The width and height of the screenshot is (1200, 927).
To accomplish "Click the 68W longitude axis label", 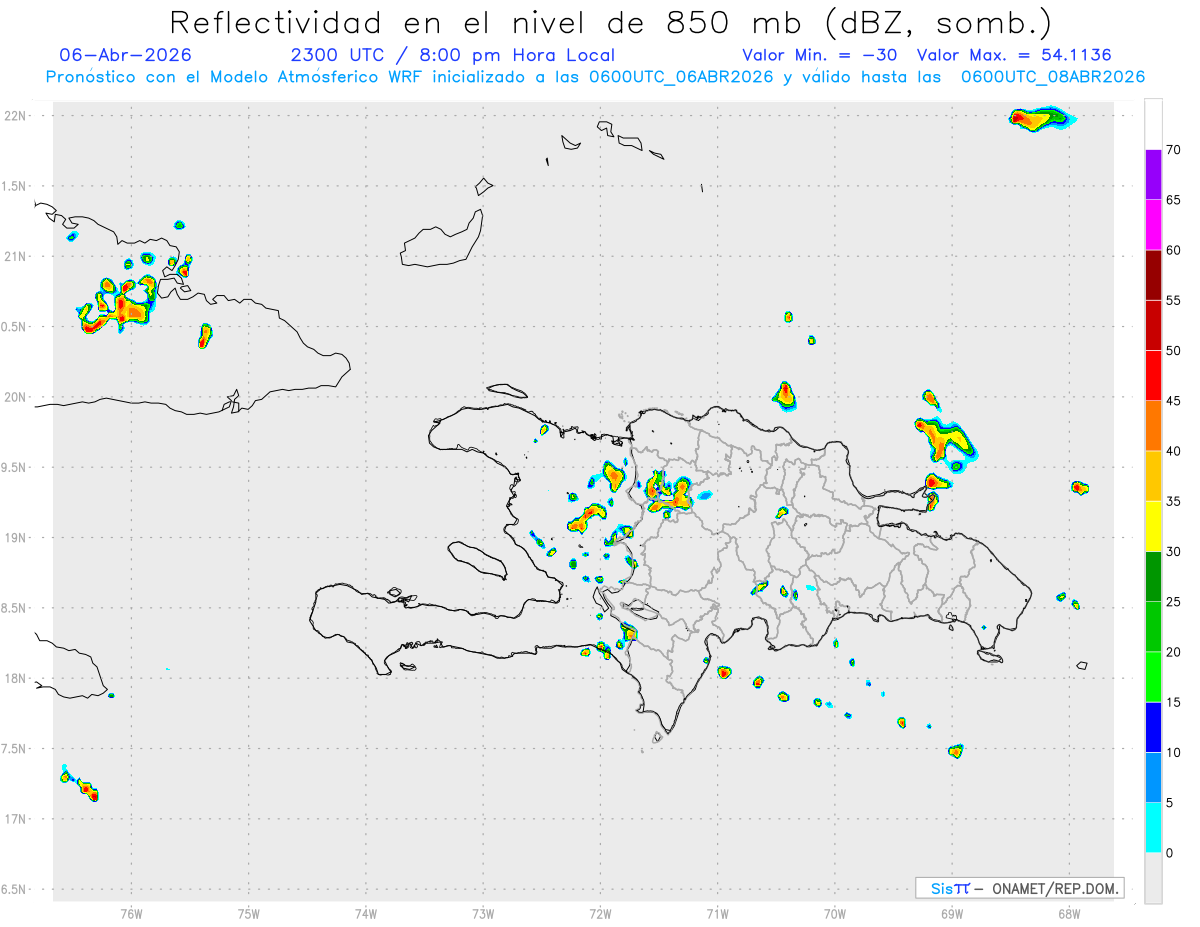I will 1068,912.
